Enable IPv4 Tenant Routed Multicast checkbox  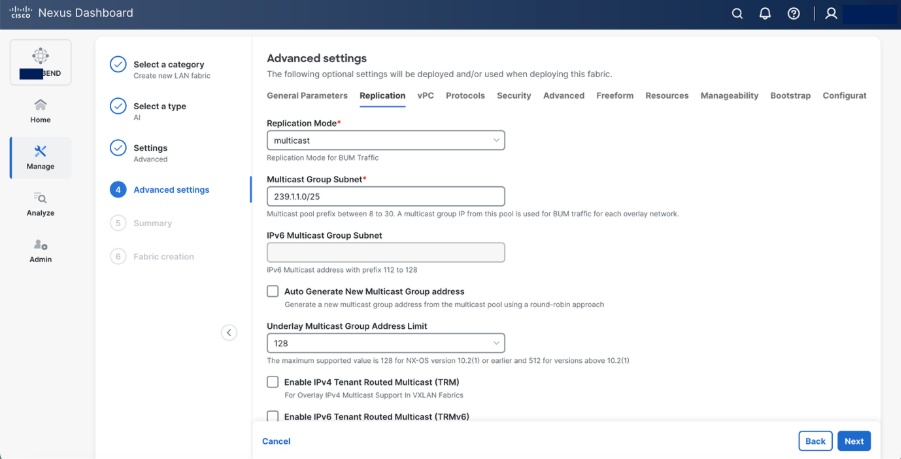[x=273, y=382]
